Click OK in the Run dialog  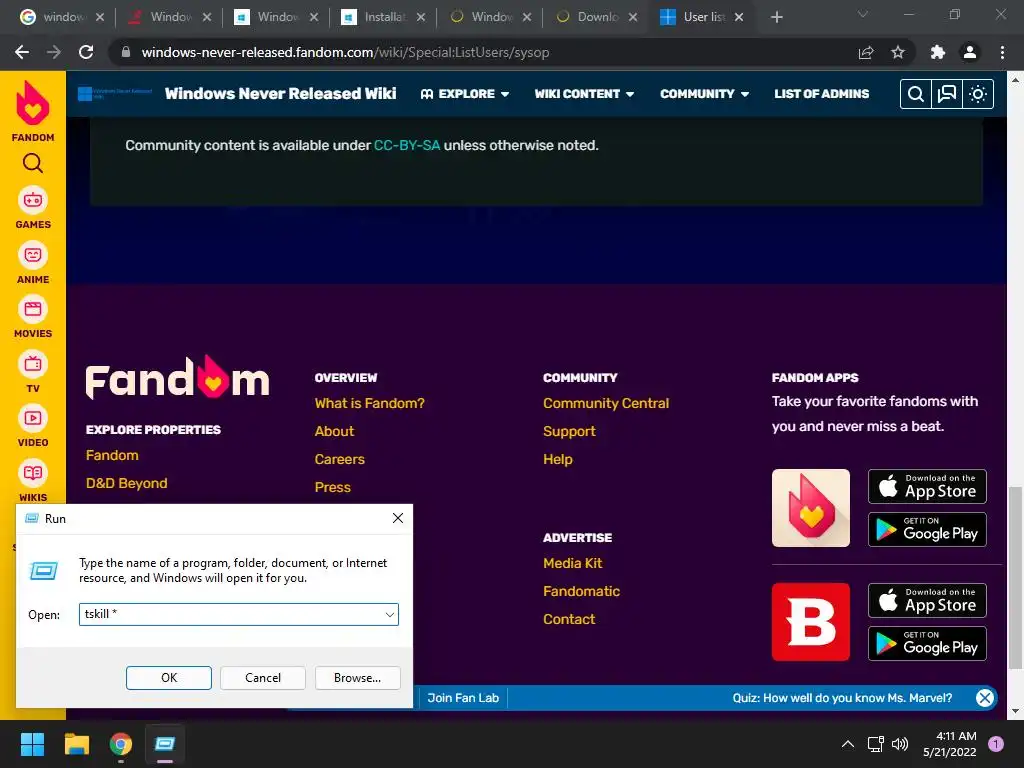pos(168,678)
